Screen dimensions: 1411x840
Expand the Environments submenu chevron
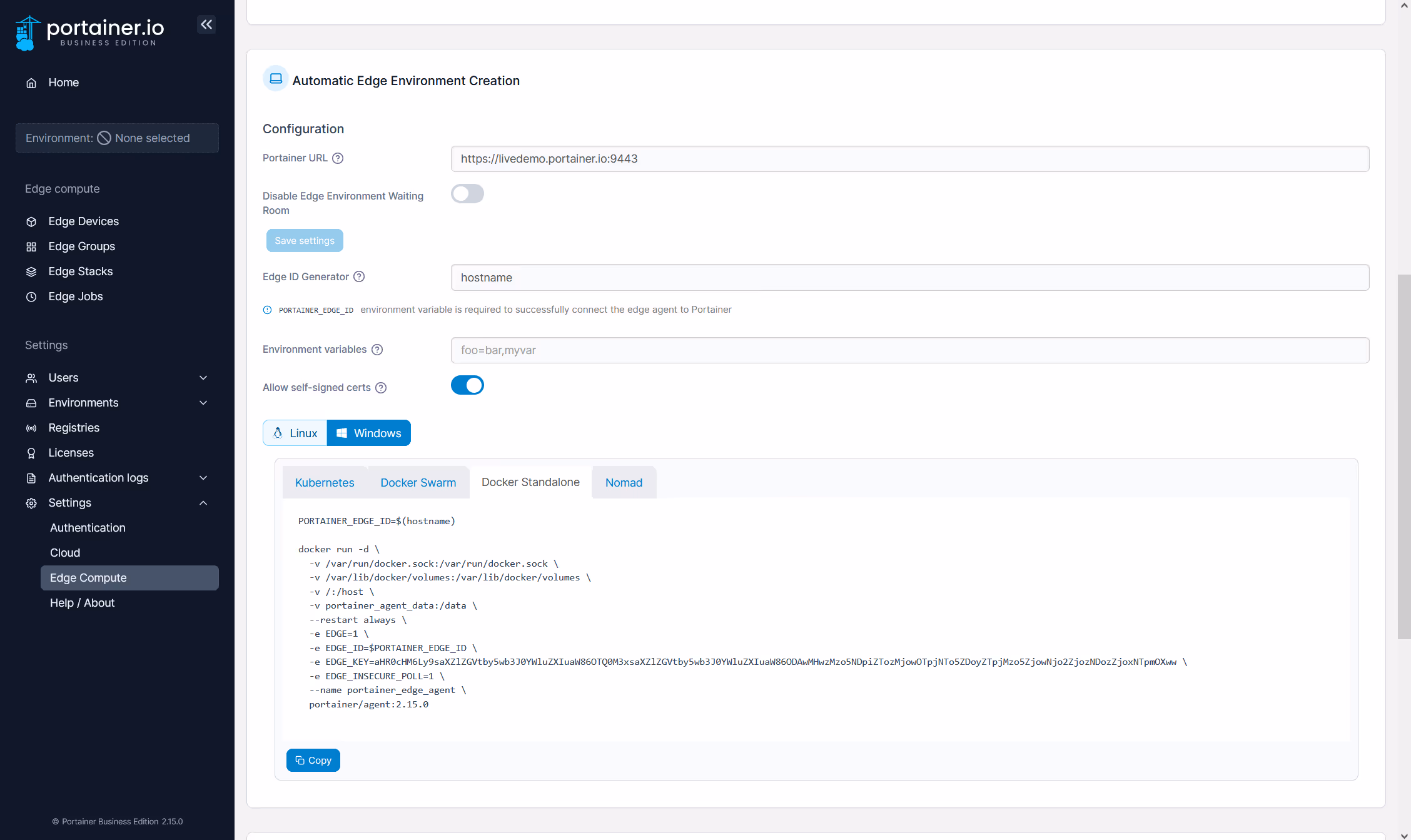tap(203, 403)
